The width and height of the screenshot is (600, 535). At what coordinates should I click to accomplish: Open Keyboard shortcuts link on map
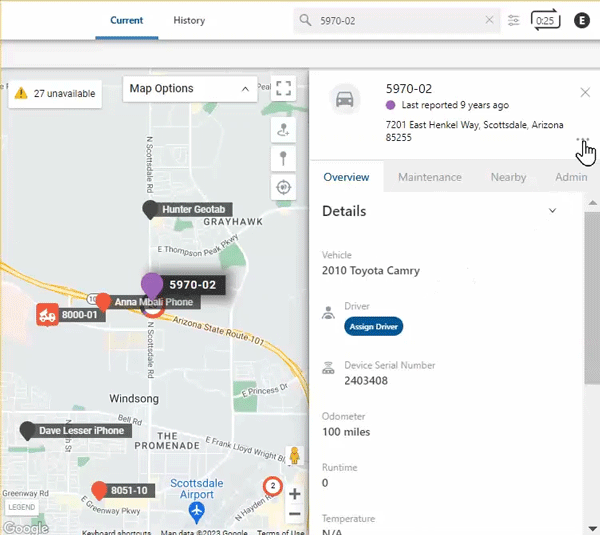(x=116, y=532)
